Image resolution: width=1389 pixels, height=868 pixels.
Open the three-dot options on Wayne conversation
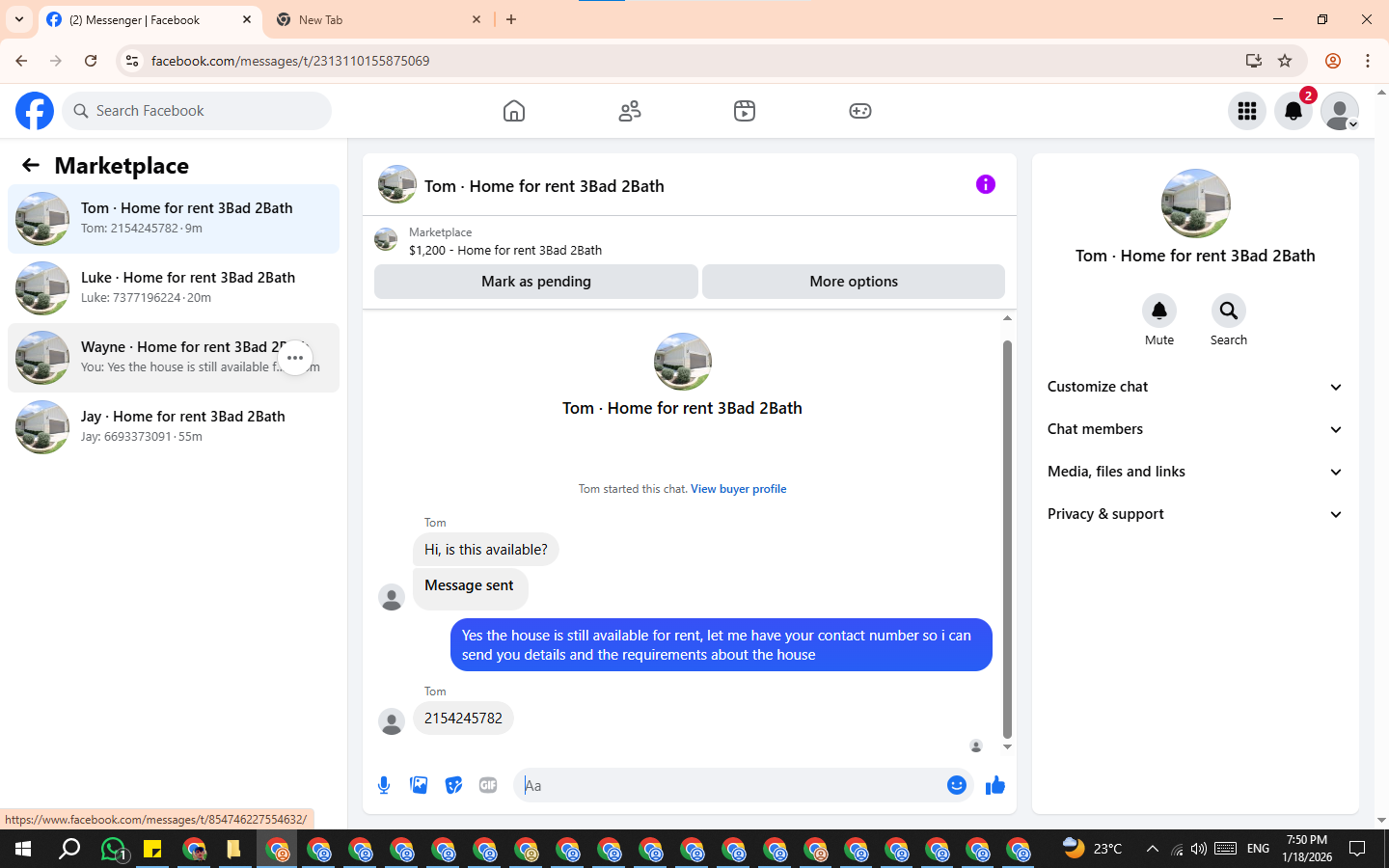(x=295, y=358)
